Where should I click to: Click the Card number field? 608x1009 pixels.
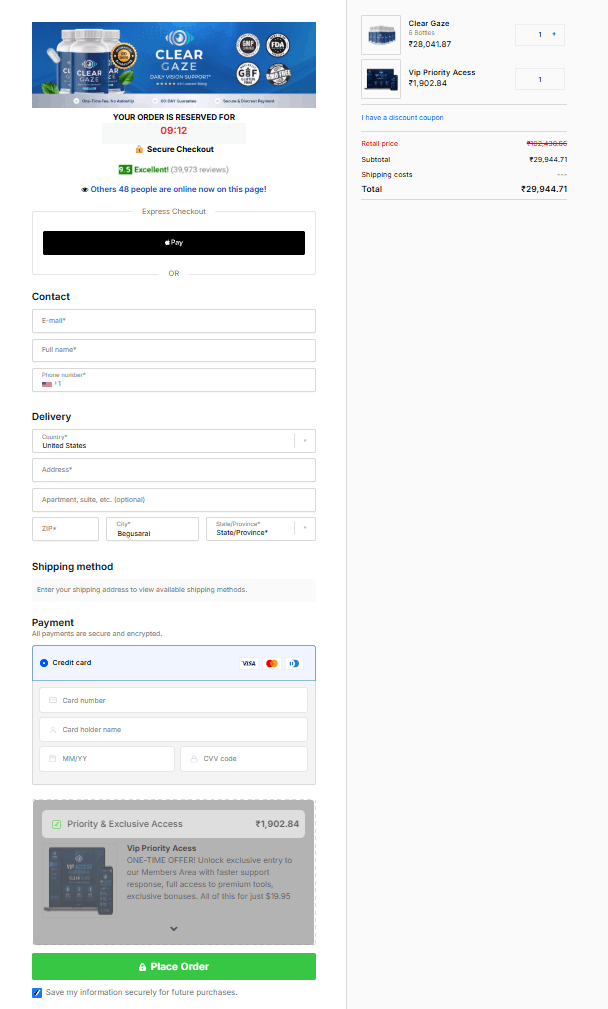[174, 700]
